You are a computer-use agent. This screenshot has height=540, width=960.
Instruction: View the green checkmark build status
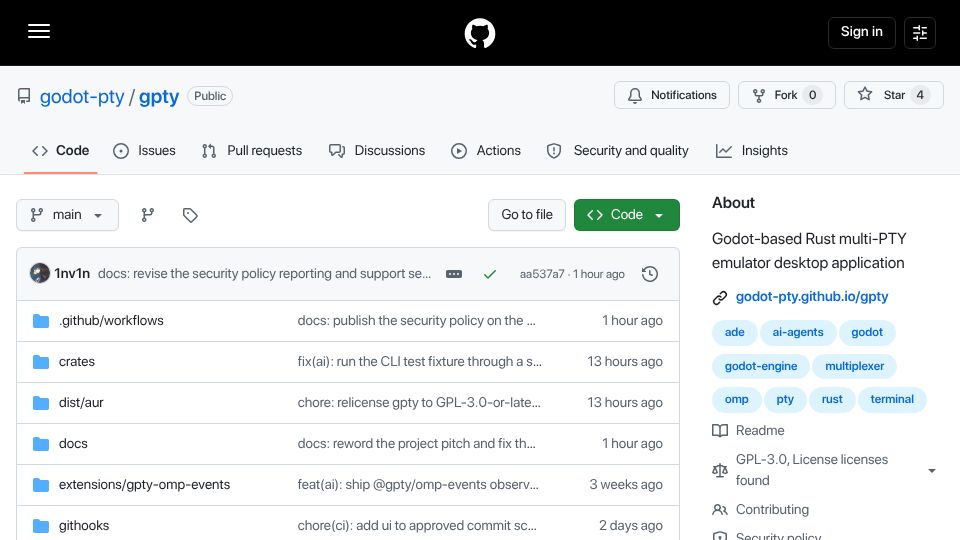tap(490, 274)
